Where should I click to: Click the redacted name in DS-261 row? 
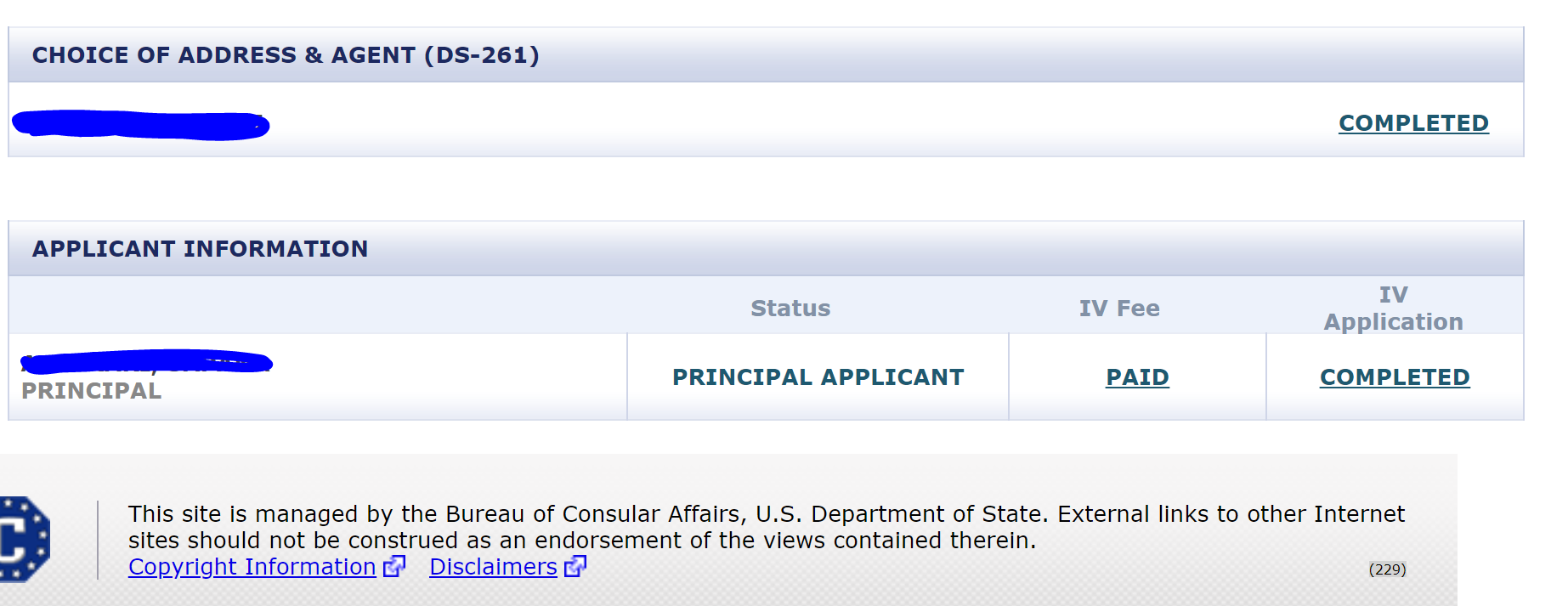140,125
